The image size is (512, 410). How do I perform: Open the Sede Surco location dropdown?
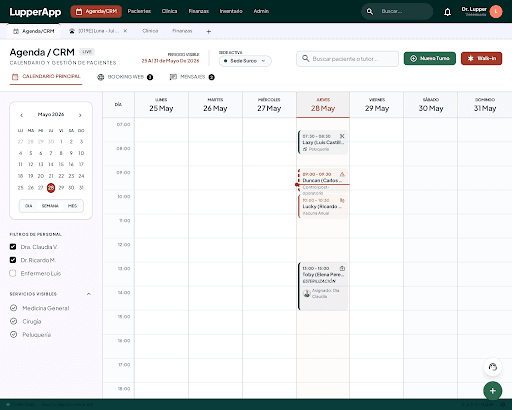[245, 61]
